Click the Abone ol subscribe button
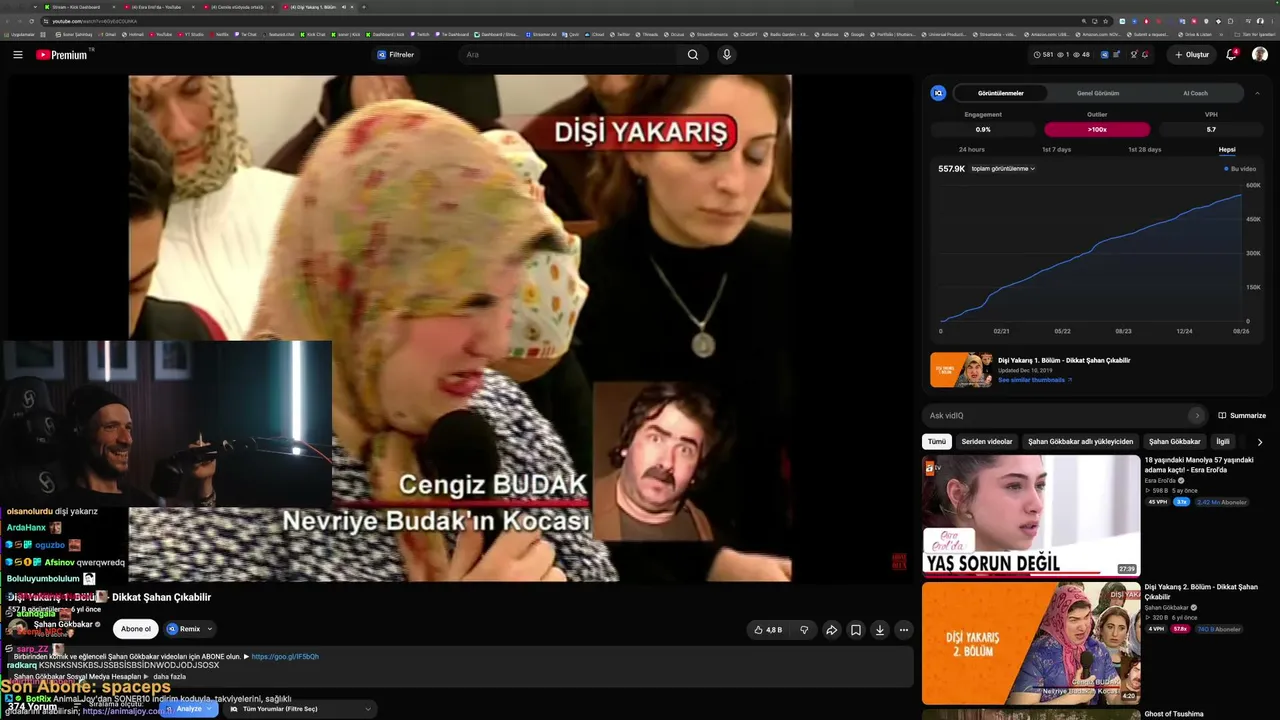This screenshot has height=720, width=1280. [x=136, y=629]
